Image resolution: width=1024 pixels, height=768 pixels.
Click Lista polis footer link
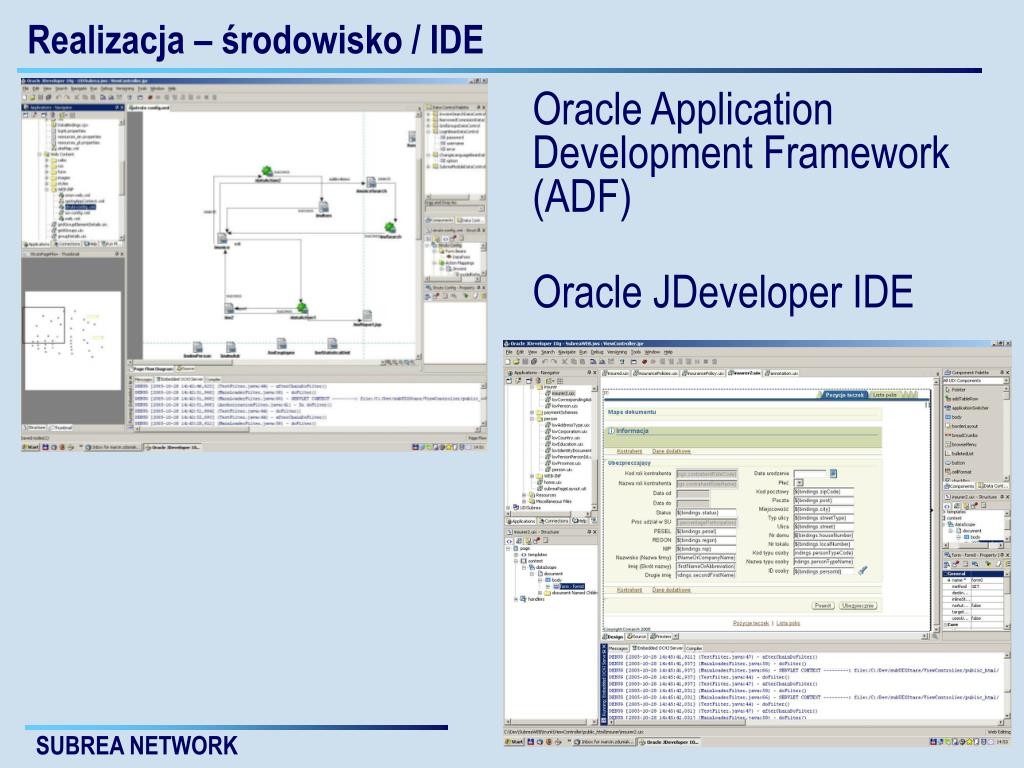(788, 623)
